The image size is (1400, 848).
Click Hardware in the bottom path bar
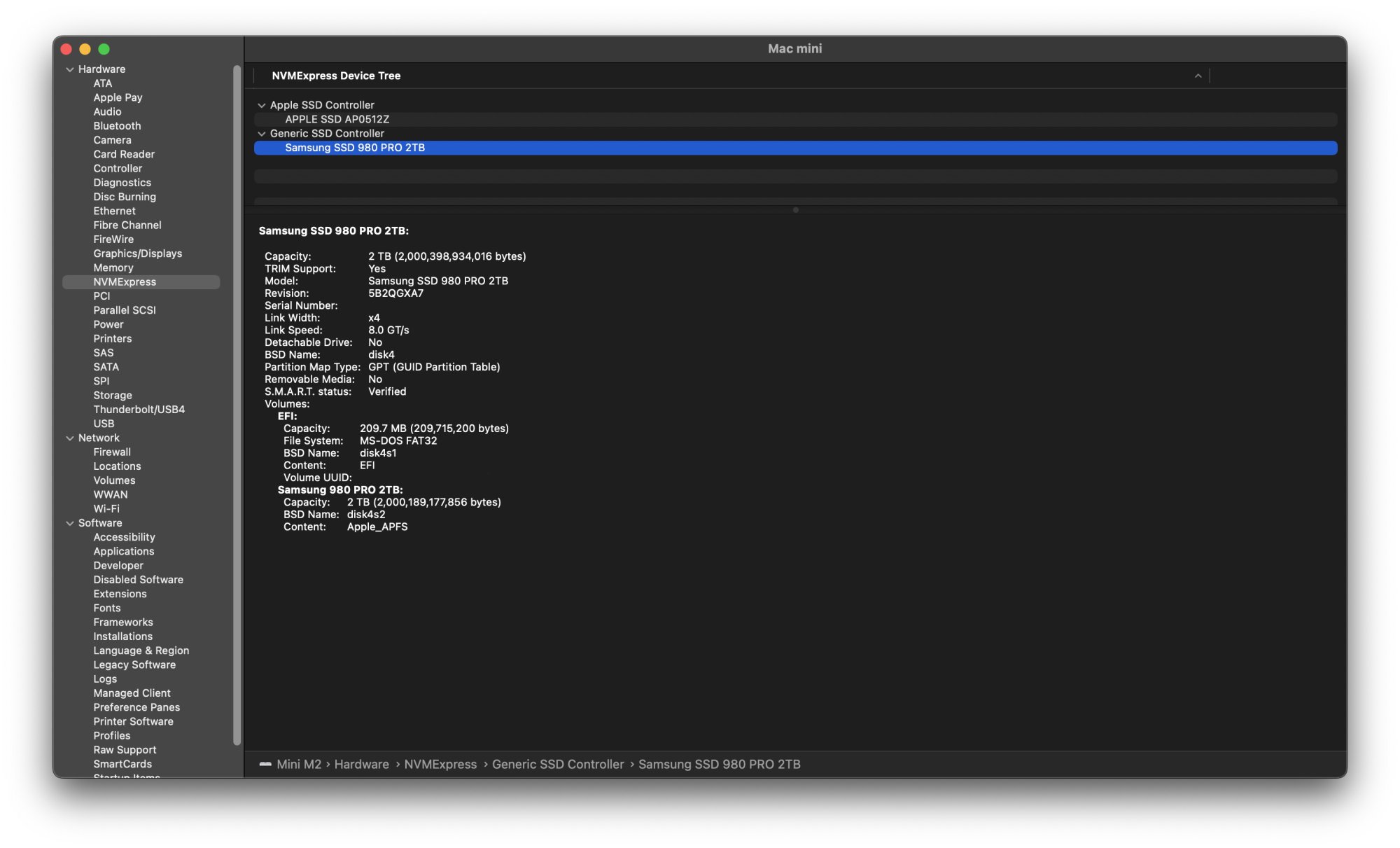[x=361, y=764]
